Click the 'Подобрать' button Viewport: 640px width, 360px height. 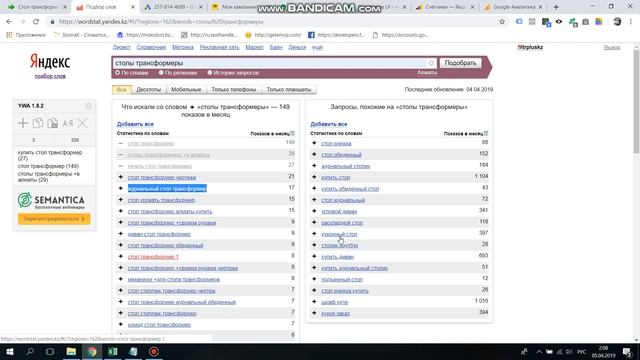point(460,63)
